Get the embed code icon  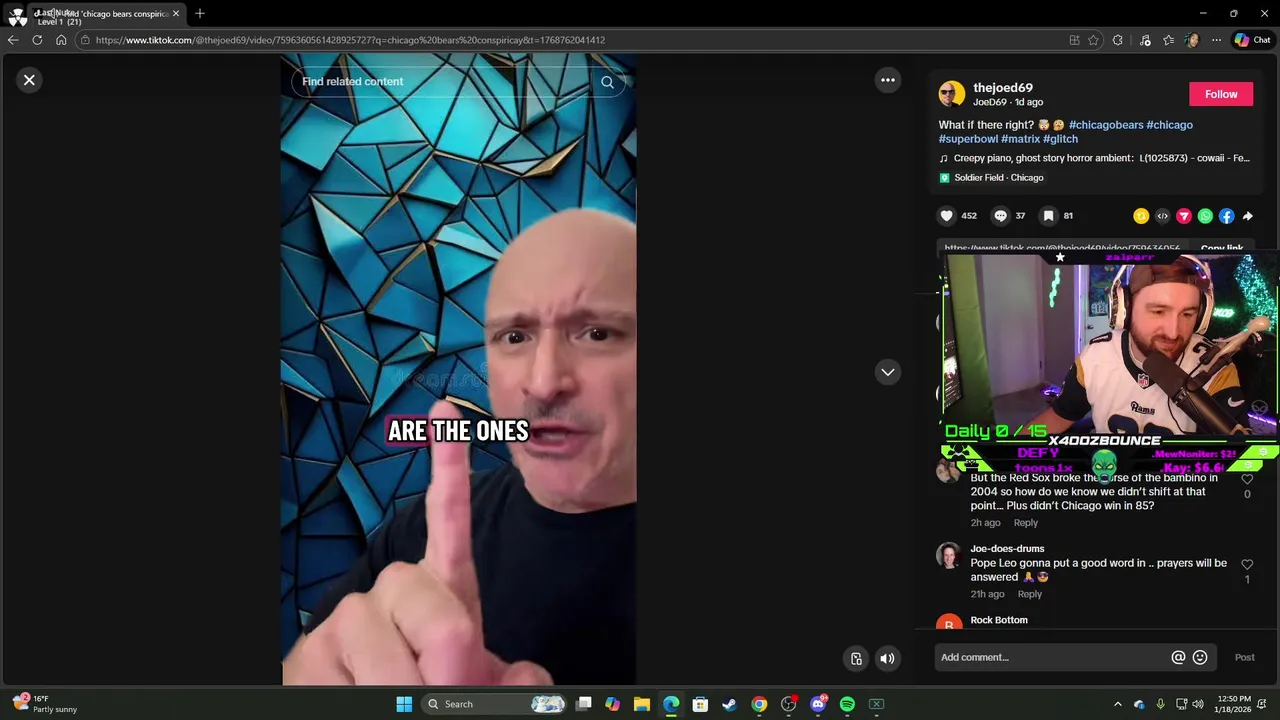(1162, 216)
